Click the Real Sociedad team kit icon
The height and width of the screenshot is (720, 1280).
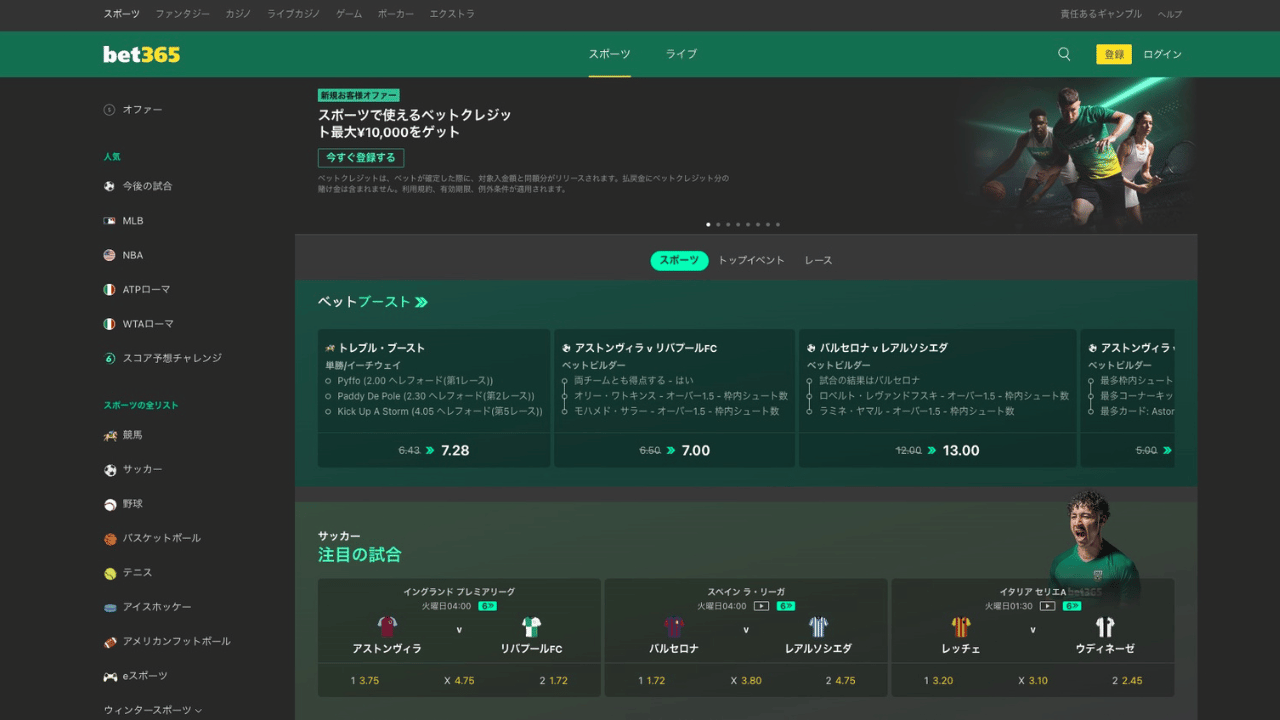point(819,627)
